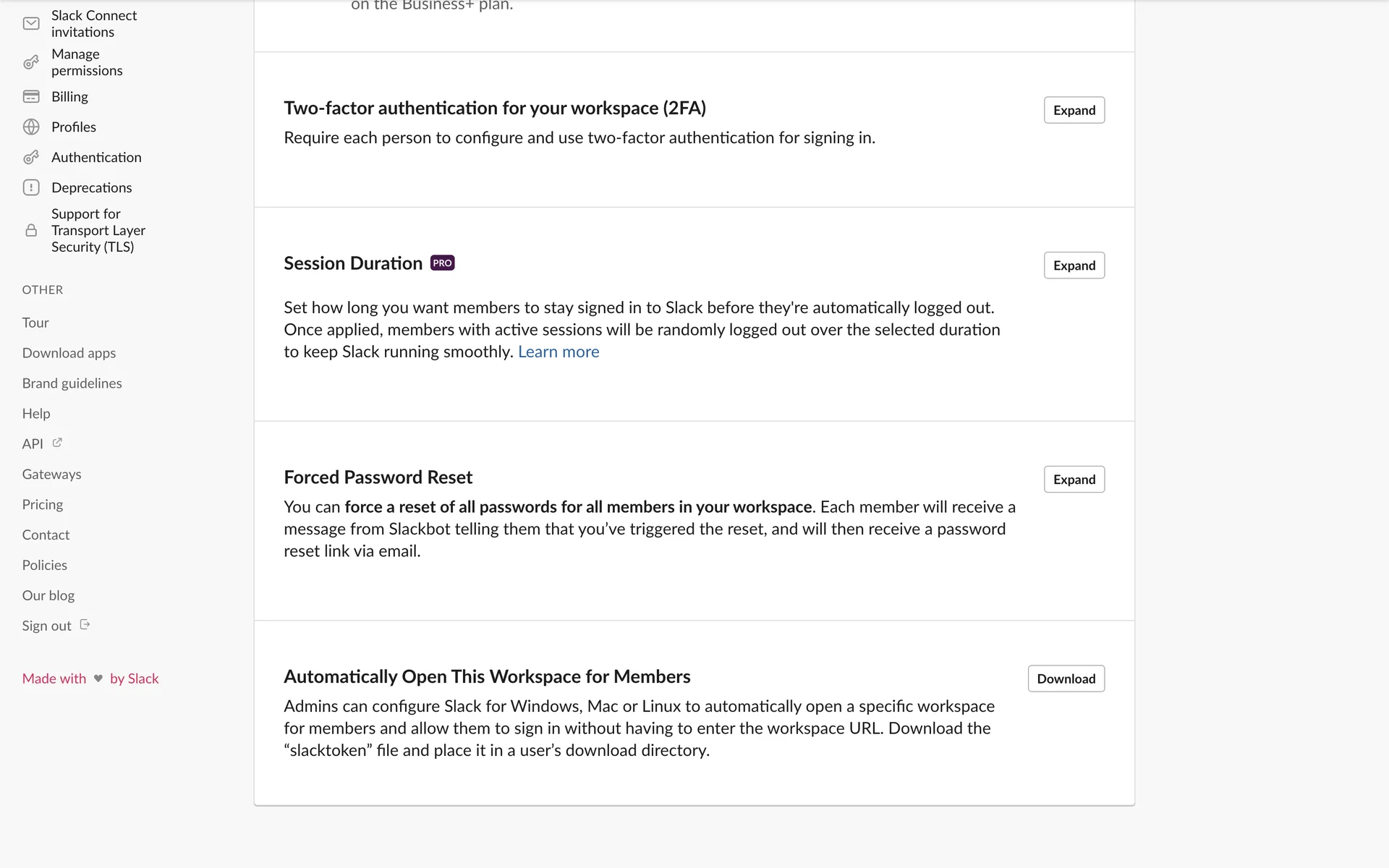
Task: Open the Pricing sidebar link
Action: [42, 505]
